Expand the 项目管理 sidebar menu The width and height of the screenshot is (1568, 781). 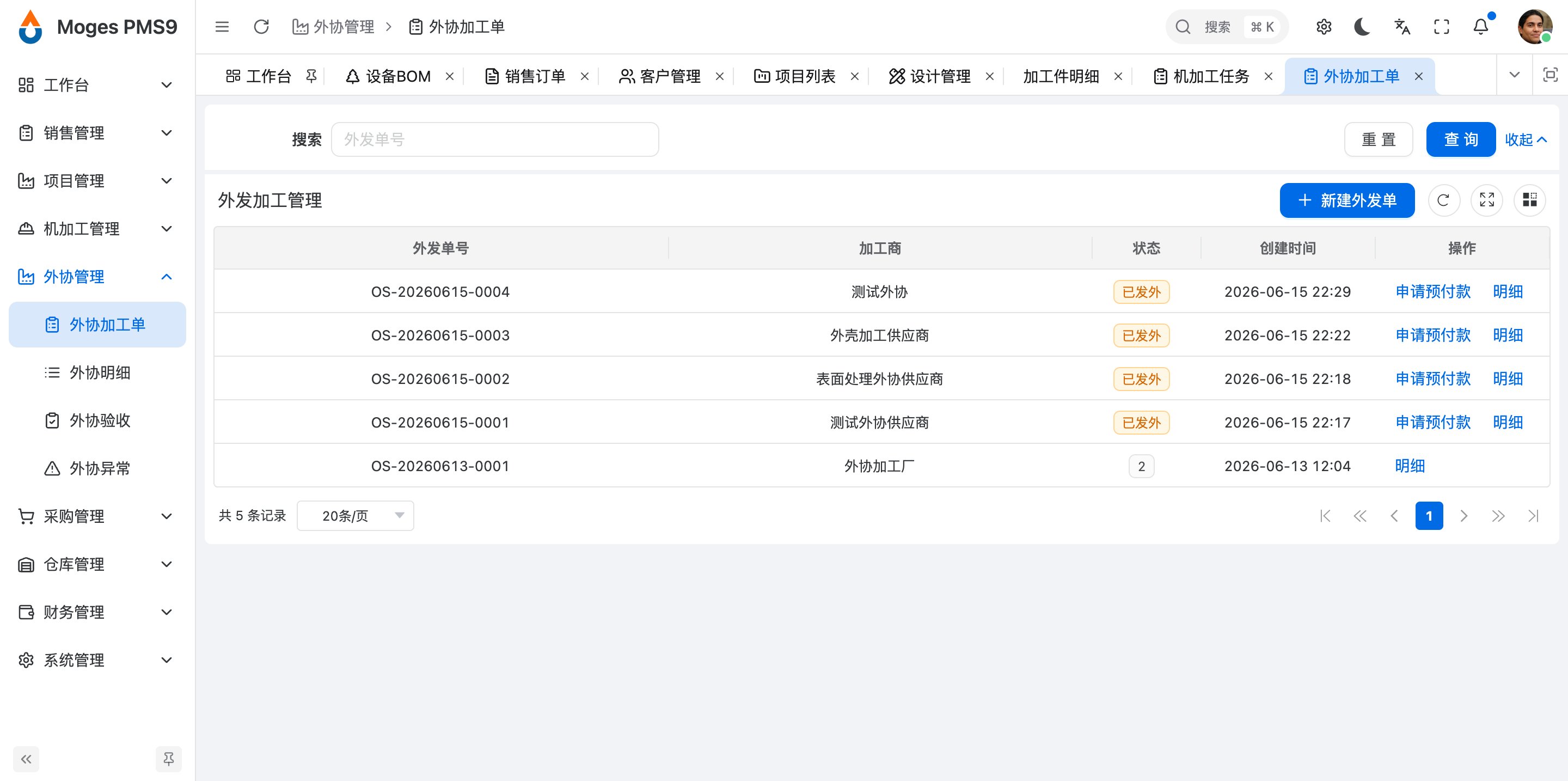click(x=97, y=181)
